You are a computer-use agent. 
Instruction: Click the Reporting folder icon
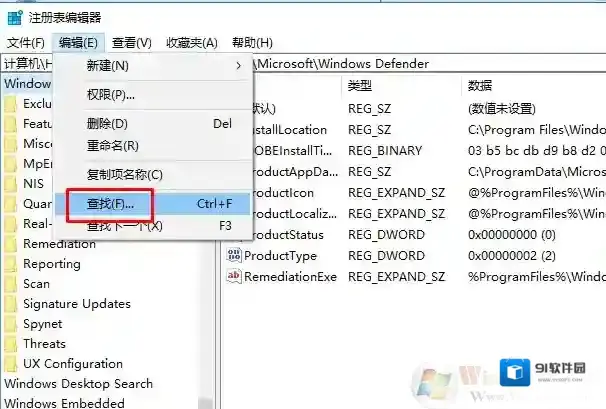pos(11,264)
